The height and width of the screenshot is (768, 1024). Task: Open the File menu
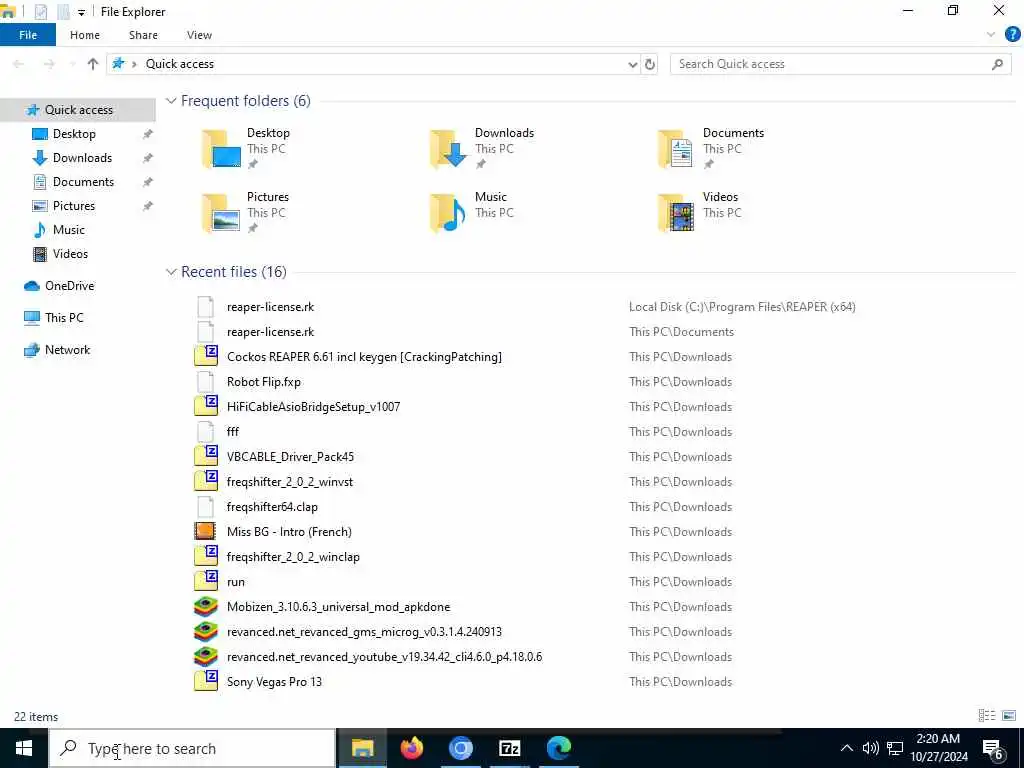coord(28,35)
